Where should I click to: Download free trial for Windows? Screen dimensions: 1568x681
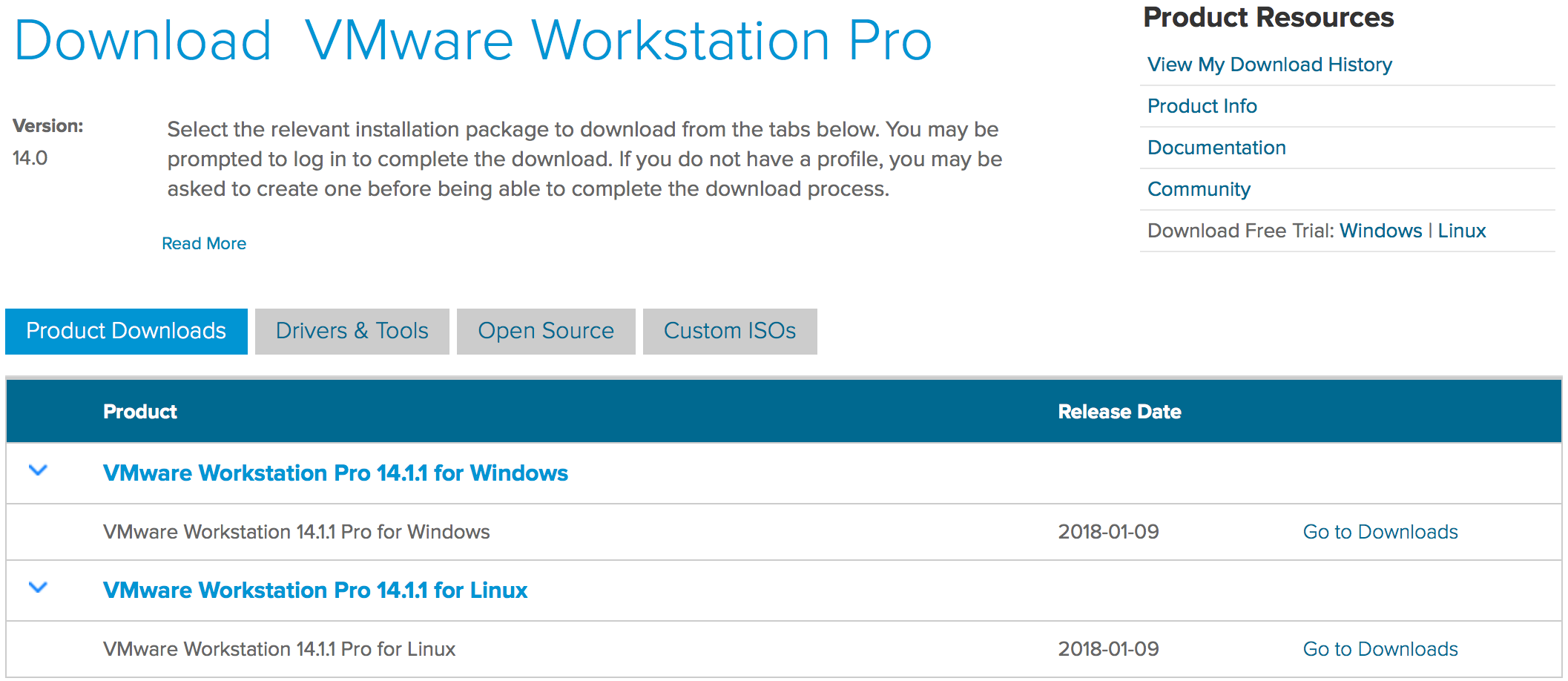pyautogui.click(x=1380, y=231)
